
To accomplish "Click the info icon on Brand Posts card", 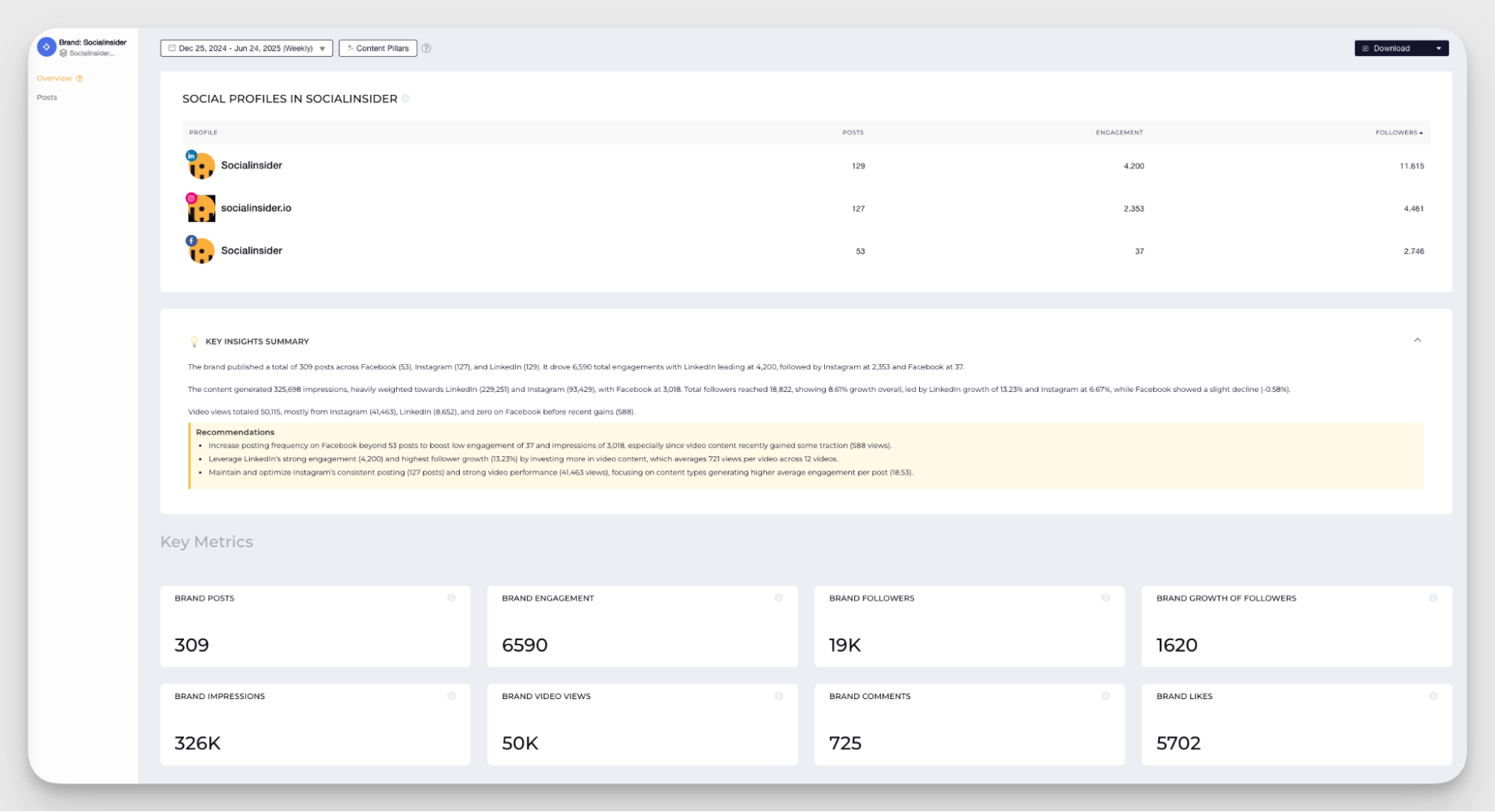I will tap(451, 597).
